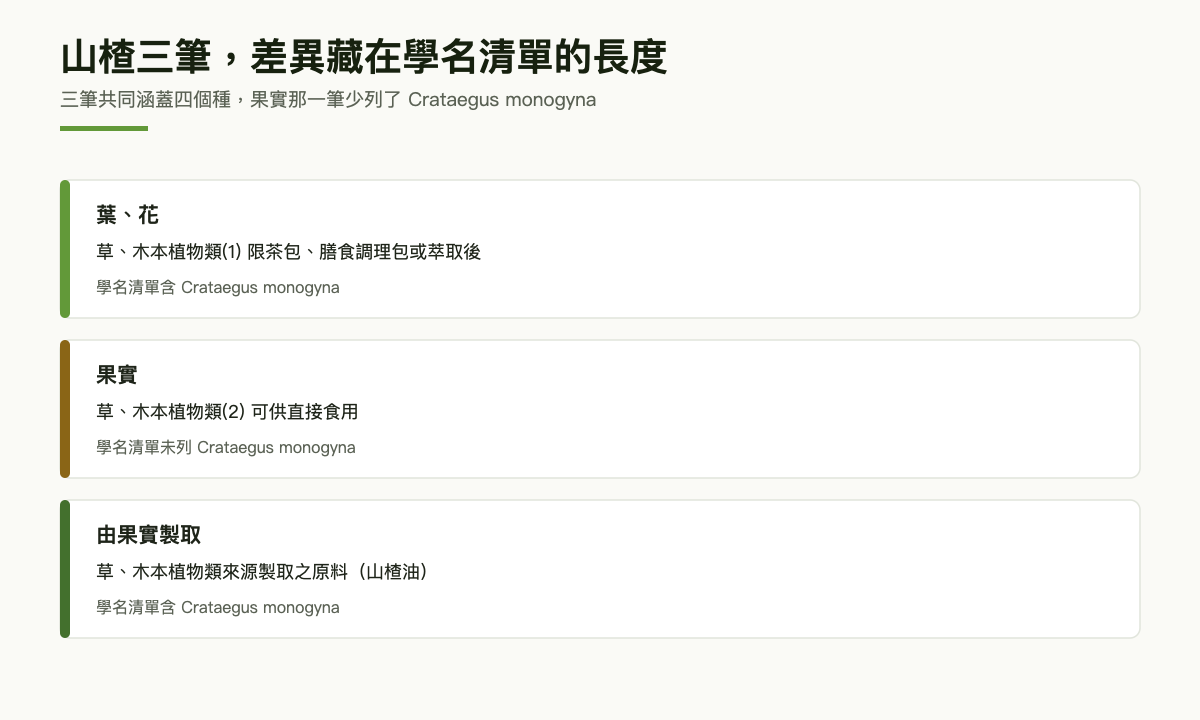Viewport: 1200px width, 720px height.
Task: Click the text 學名清單未列 Crataegus monogyna
Action: coord(226,448)
